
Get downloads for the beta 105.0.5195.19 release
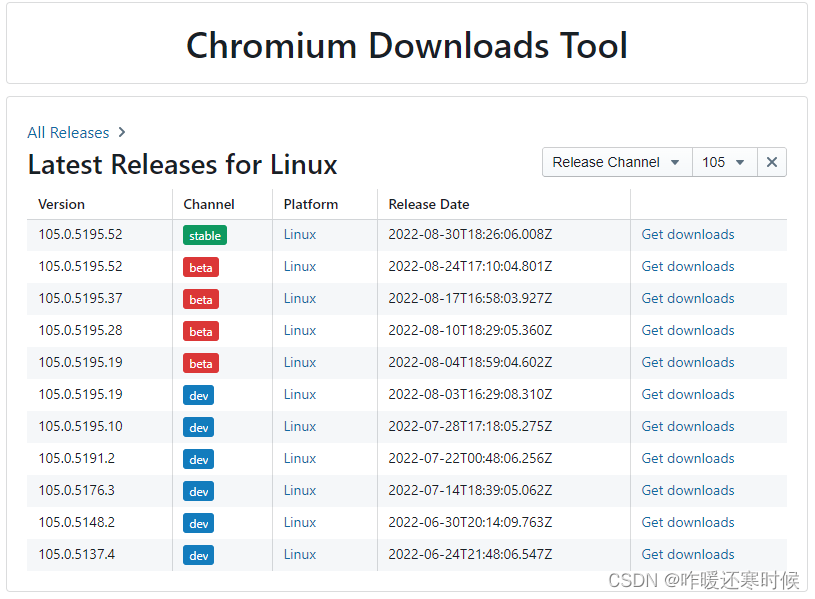(688, 362)
